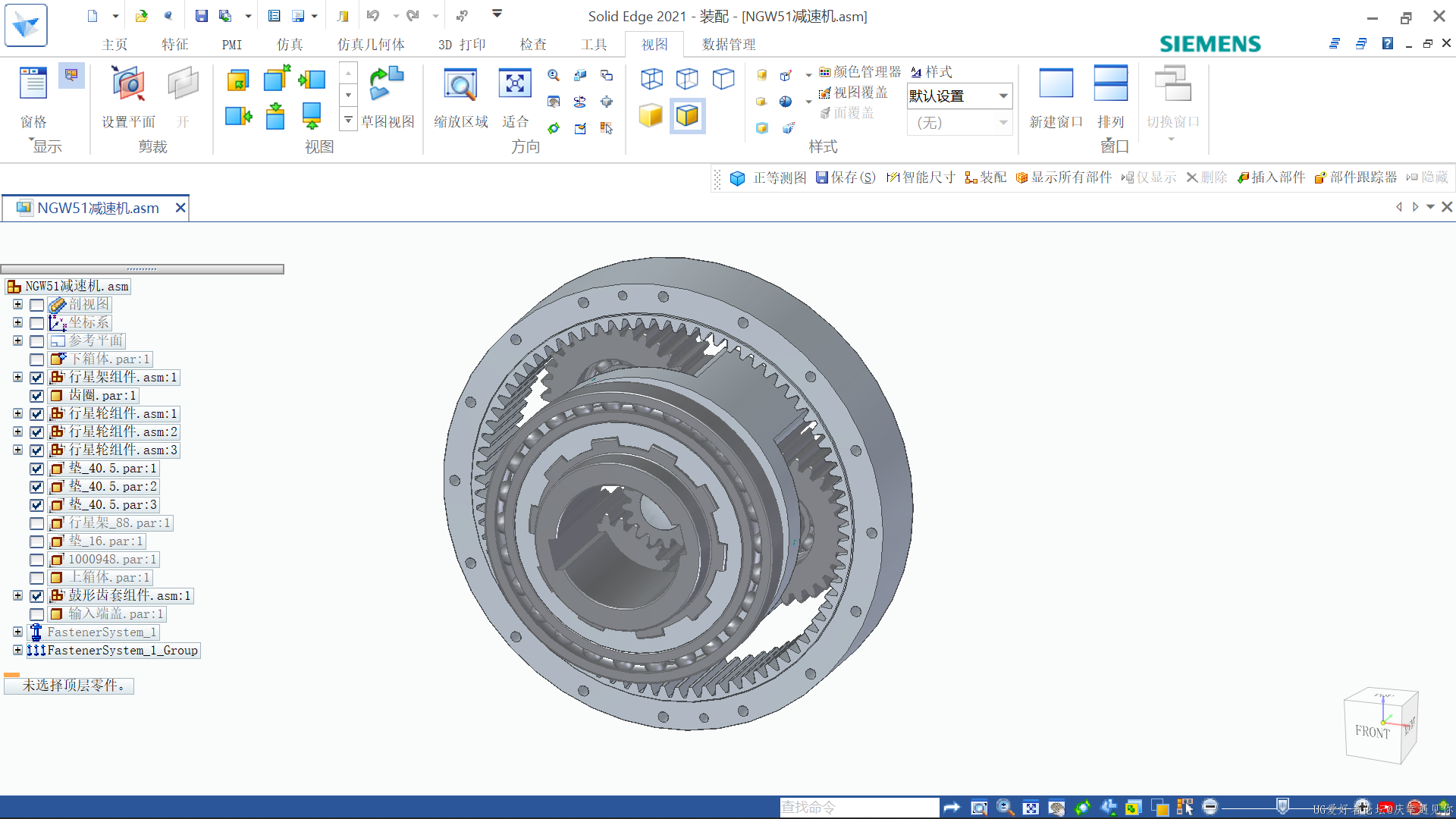The width and height of the screenshot is (1456, 819).
Task: Click the zoom out minus icon in status bar
Action: (1210, 808)
